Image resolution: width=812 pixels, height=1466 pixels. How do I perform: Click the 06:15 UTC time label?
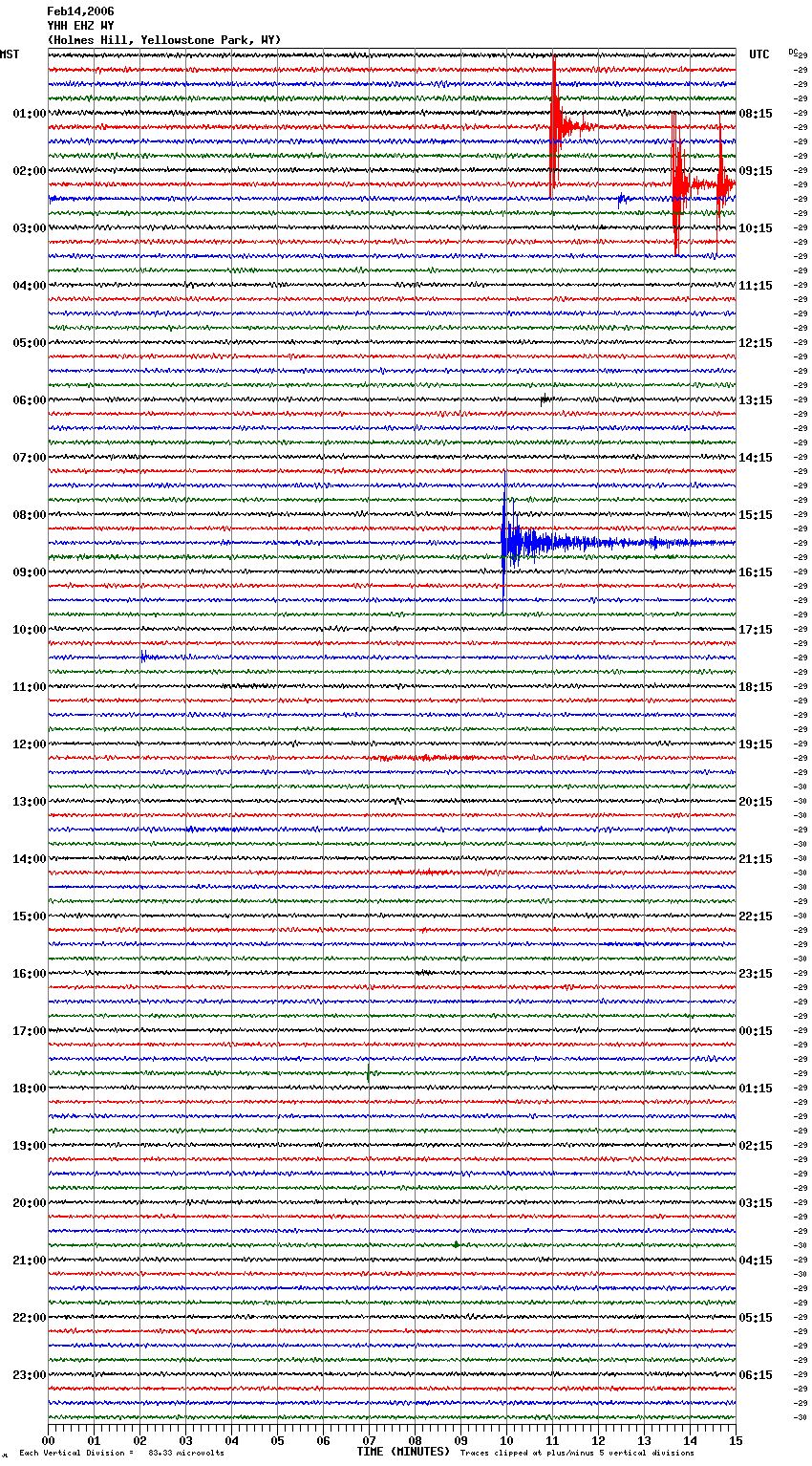coord(756,1375)
